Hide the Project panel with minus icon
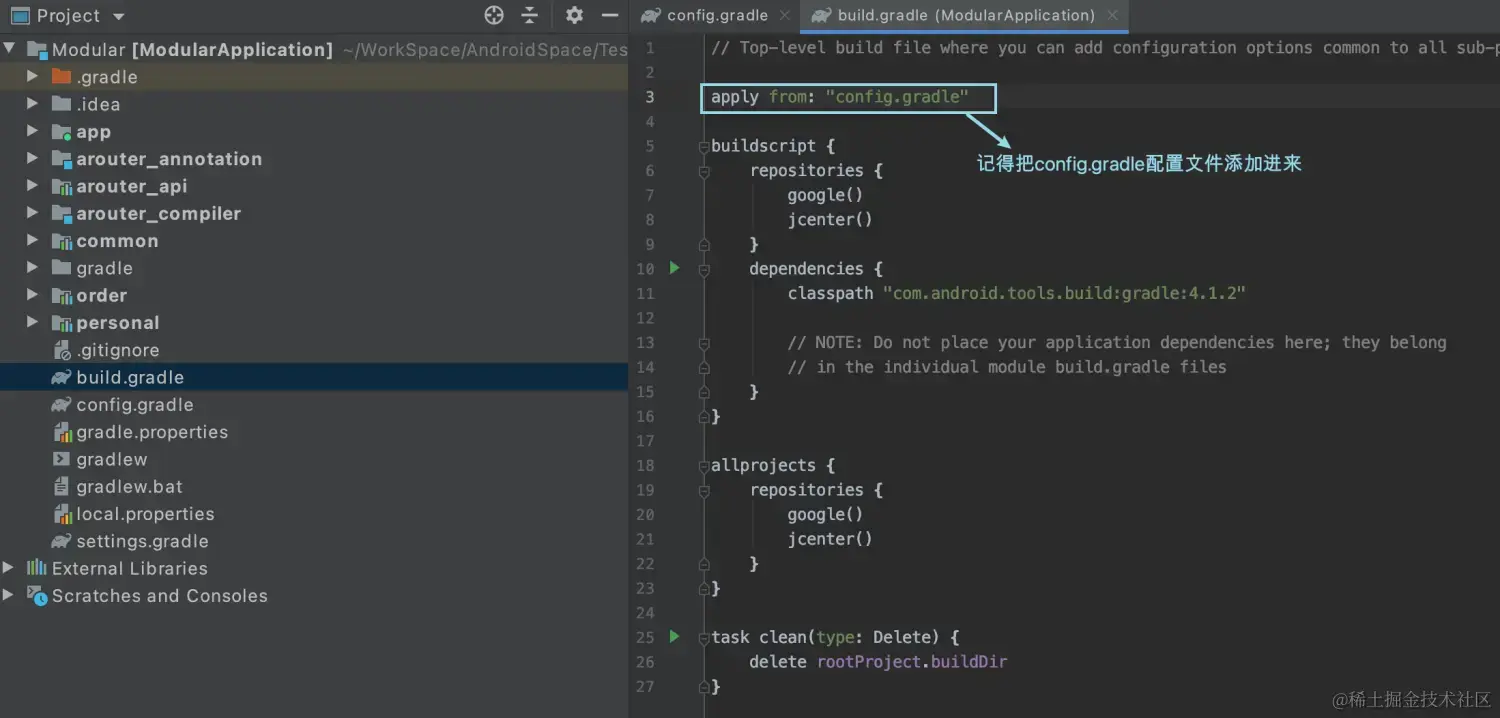The image size is (1500, 718). pos(610,15)
